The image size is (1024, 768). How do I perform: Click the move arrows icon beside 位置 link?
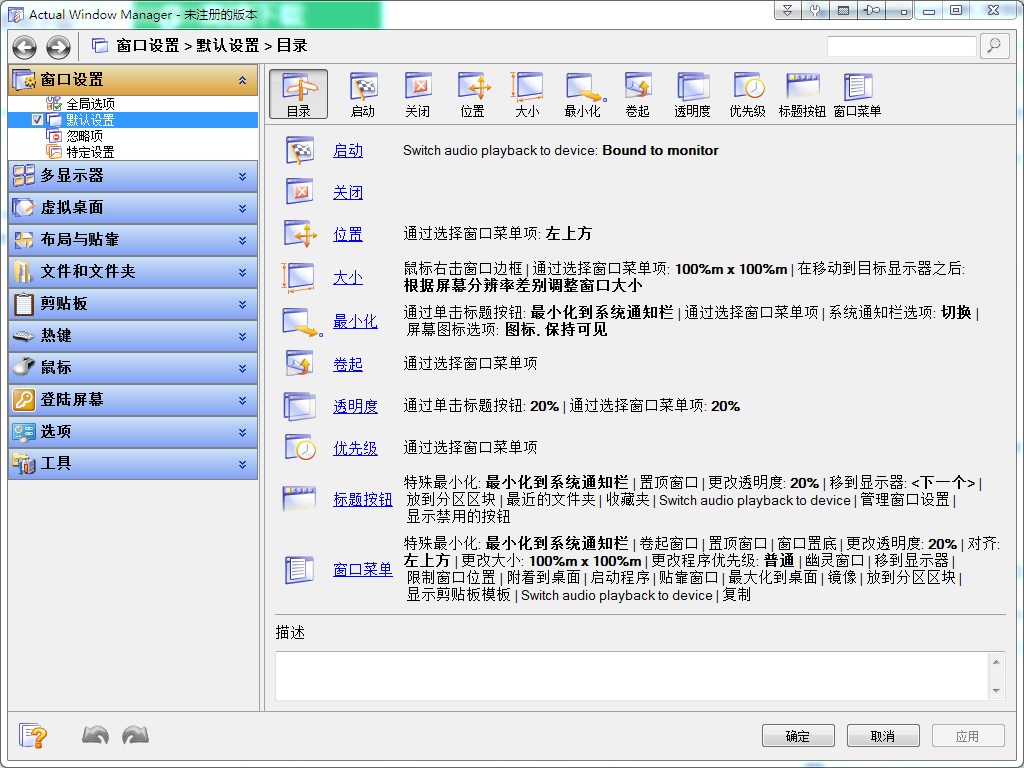pyautogui.click(x=300, y=234)
